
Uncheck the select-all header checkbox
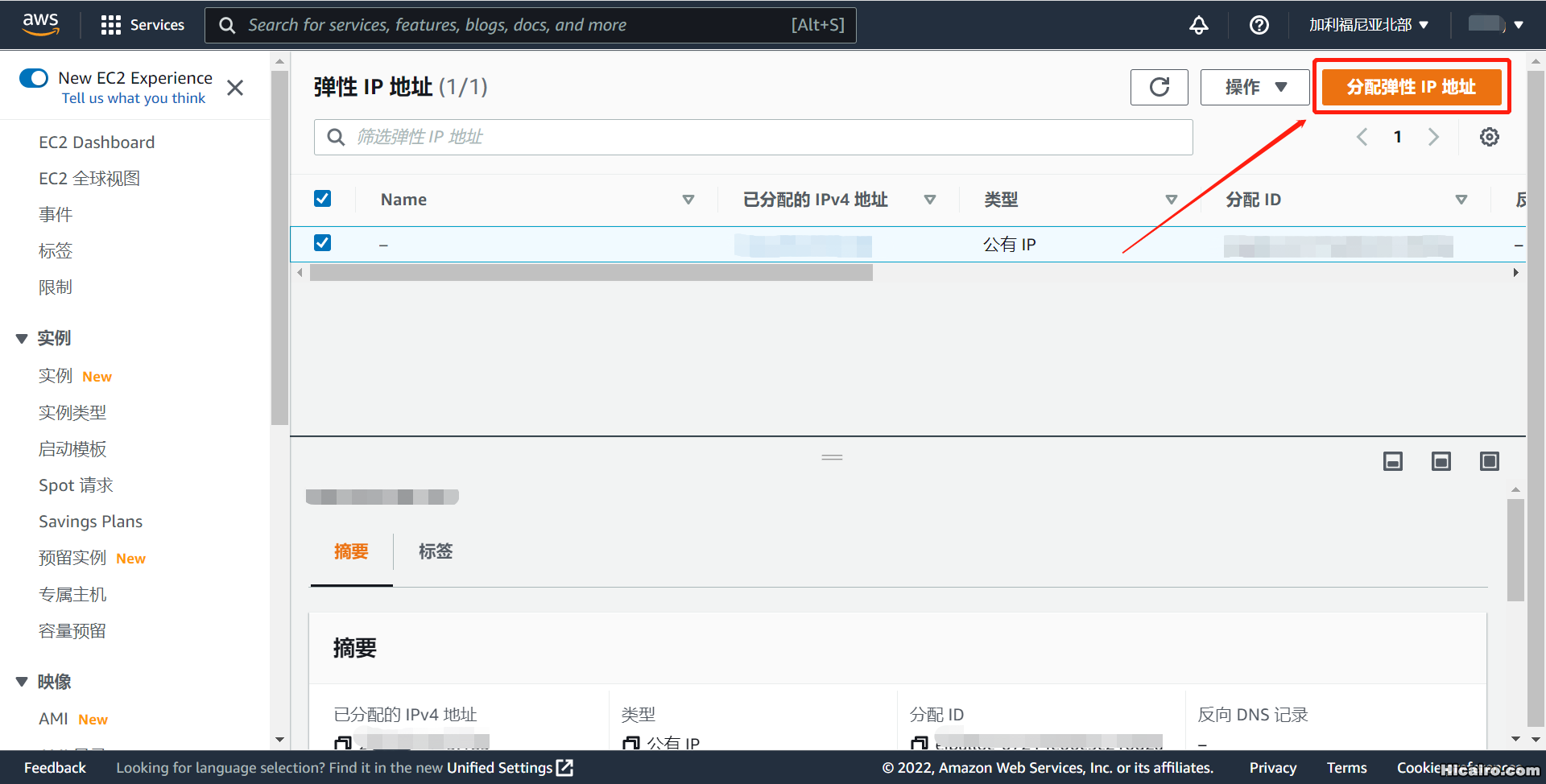pos(322,198)
